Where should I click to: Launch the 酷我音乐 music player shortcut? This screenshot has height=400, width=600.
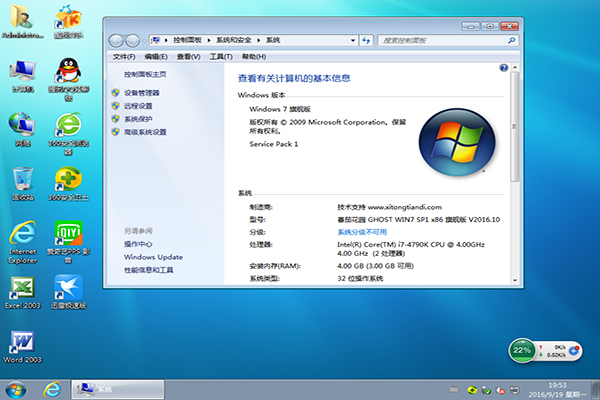tap(68, 22)
